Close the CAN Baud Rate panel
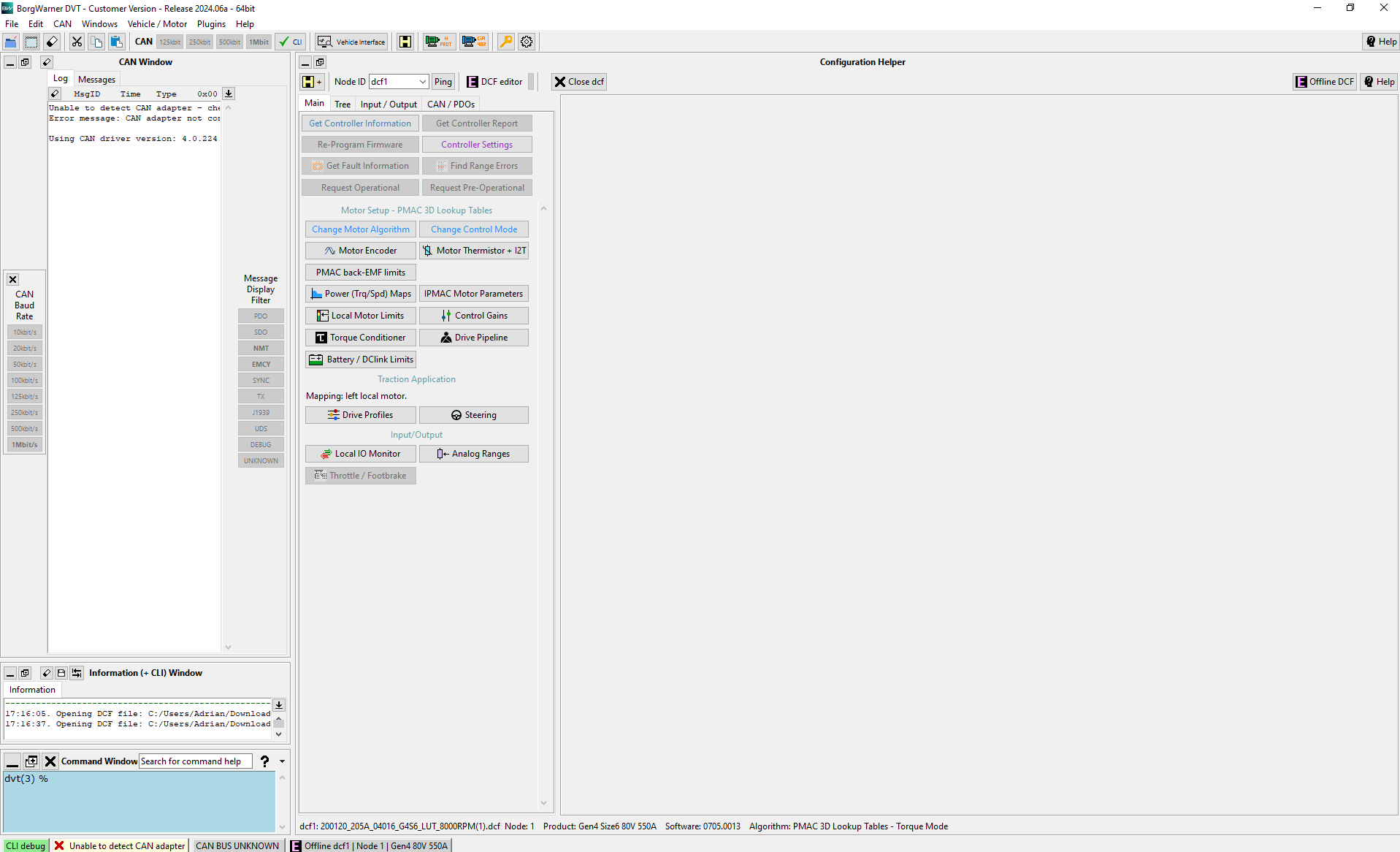This screenshot has height=852, width=1400. (x=12, y=280)
